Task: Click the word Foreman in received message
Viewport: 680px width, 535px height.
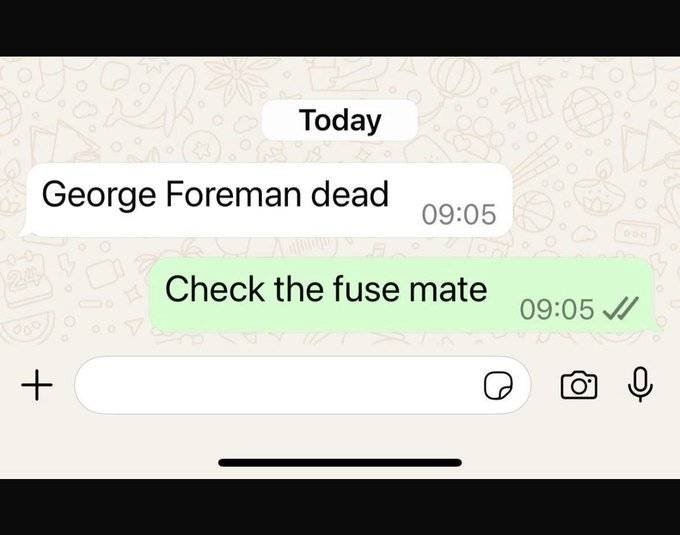Action: click(x=233, y=193)
